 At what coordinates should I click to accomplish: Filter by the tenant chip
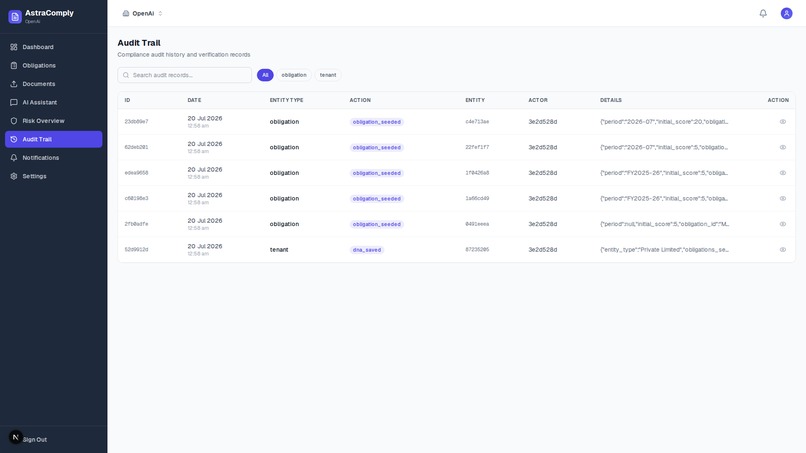(328, 75)
